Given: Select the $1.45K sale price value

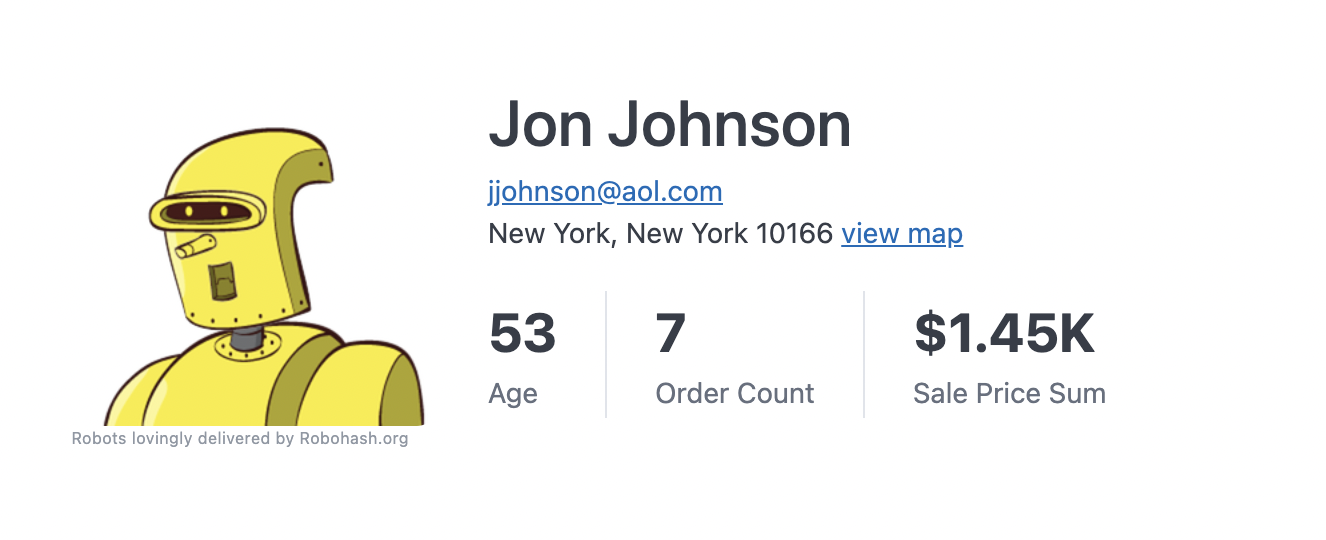Looking at the screenshot, I should [x=1005, y=334].
